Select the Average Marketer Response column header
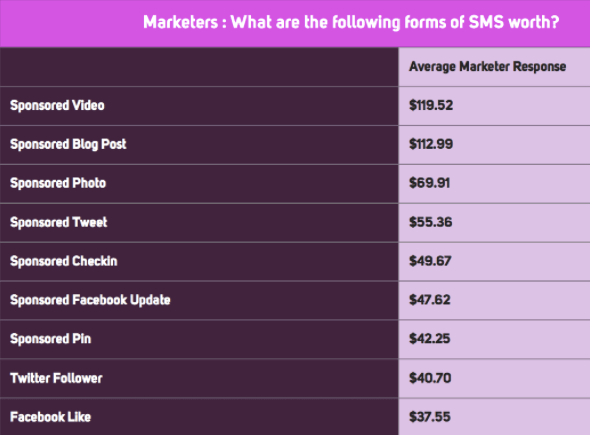Screen dimensions: 590x435 point(488,67)
